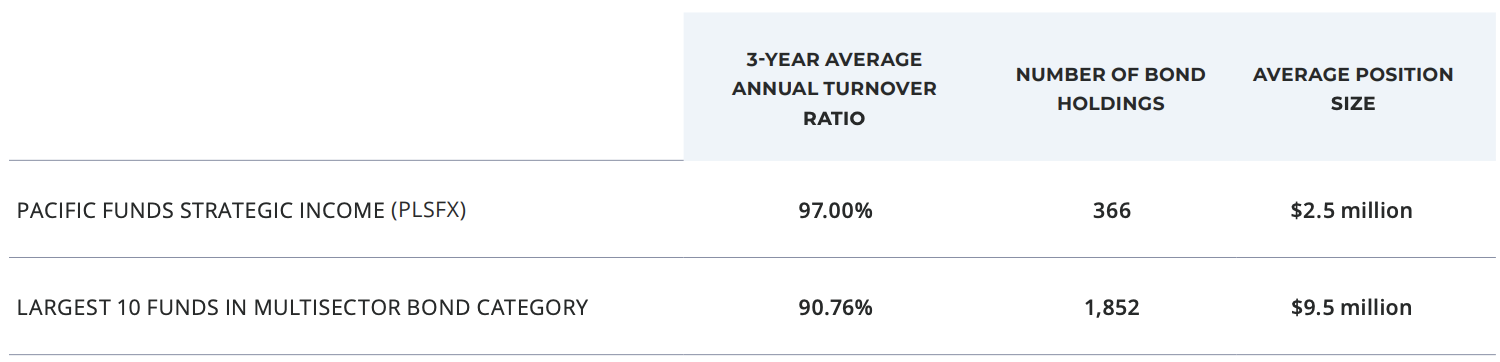Viewport: 1500px width, 362px height.
Task: Click the Average Position Size column header
Action: coord(1353,89)
